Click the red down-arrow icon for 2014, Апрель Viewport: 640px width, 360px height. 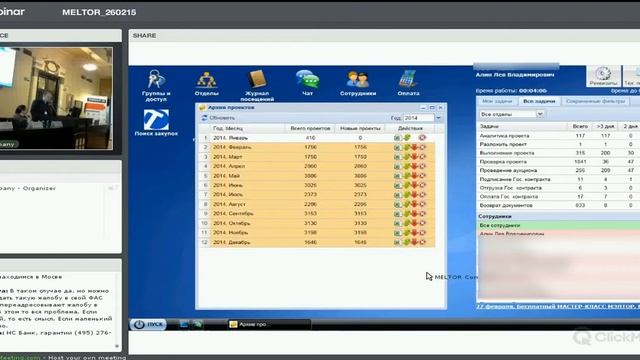[414, 166]
